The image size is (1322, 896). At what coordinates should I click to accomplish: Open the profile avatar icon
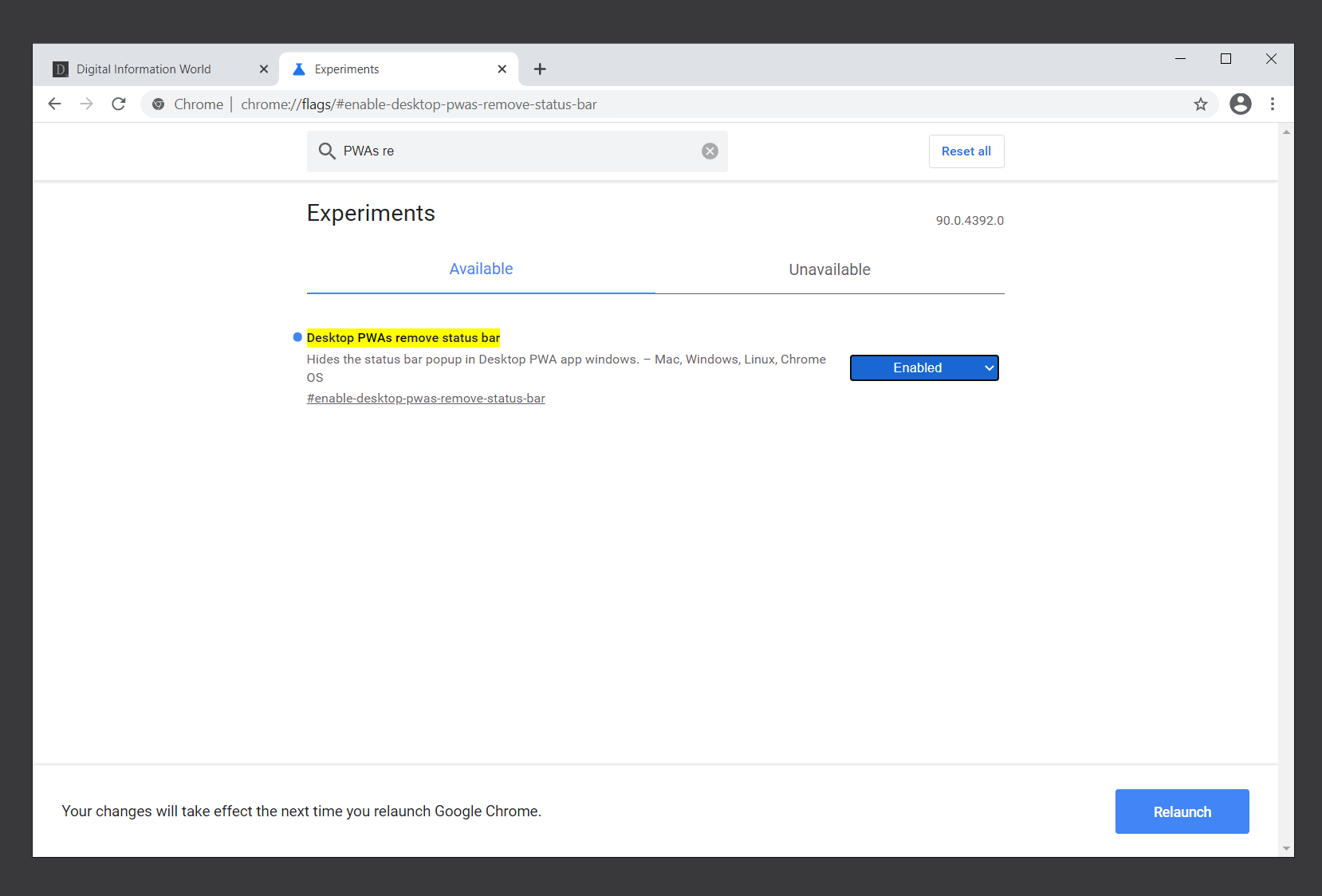pyautogui.click(x=1240, y=104)
